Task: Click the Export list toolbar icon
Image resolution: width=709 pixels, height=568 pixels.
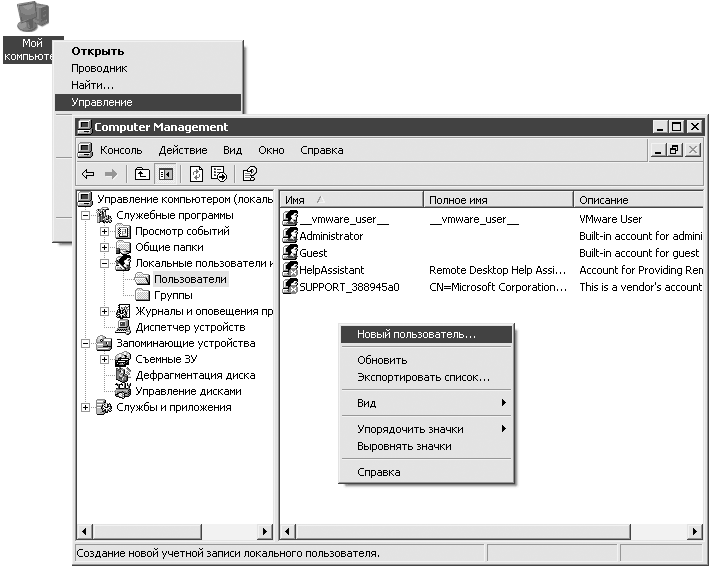Action: pos(219,174)
